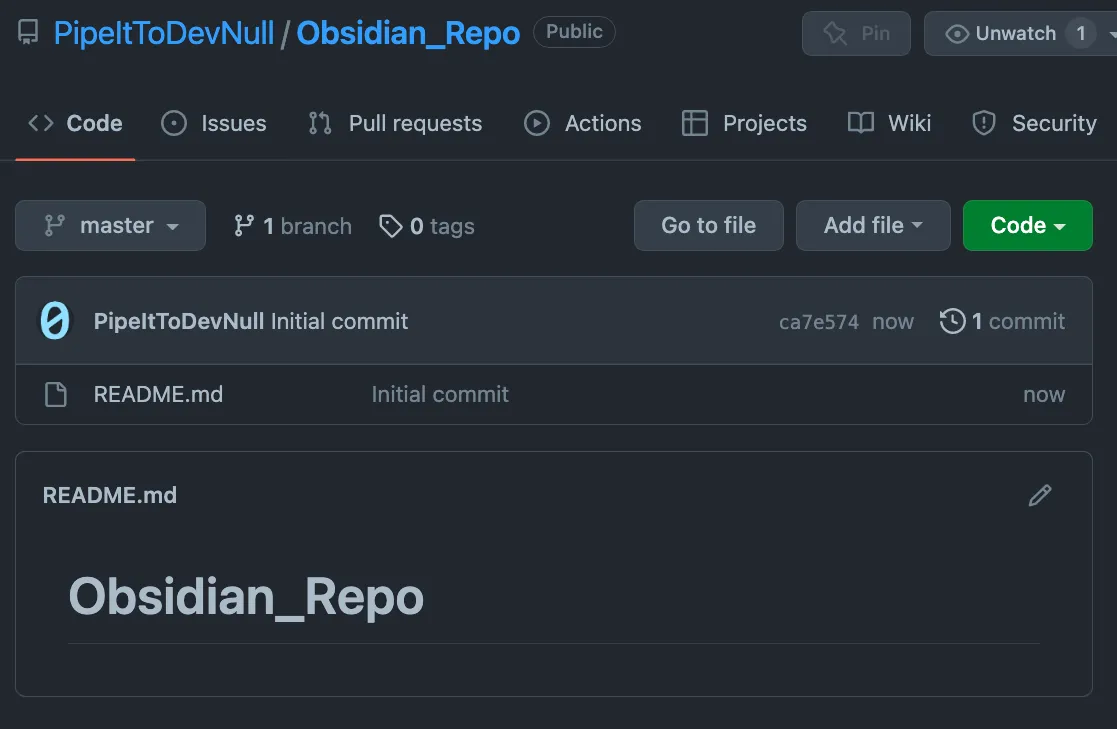
Task: Open the Actions tab
Action: point(582,122)
